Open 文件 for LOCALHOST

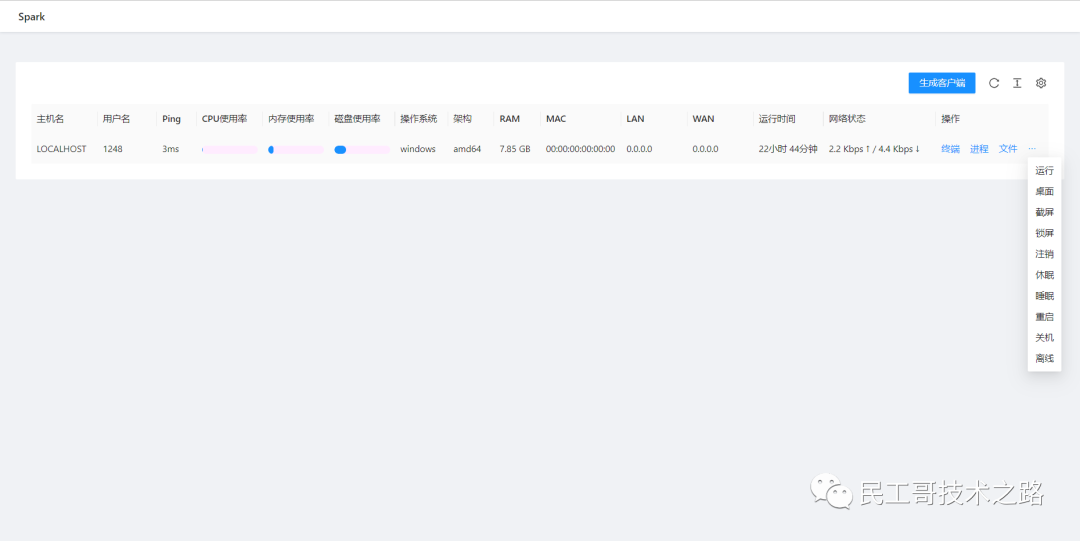[x=1008, y=149]
